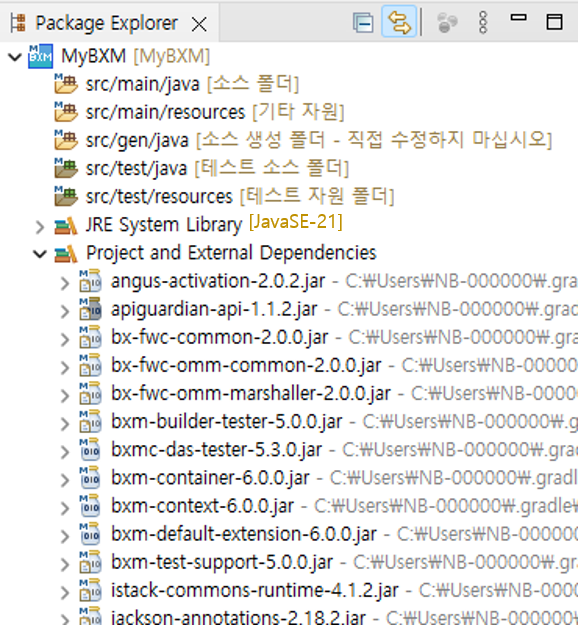Click Collapse All toolbar icon
The width and height of the screenshot is (578, 625).
(363, 23)
